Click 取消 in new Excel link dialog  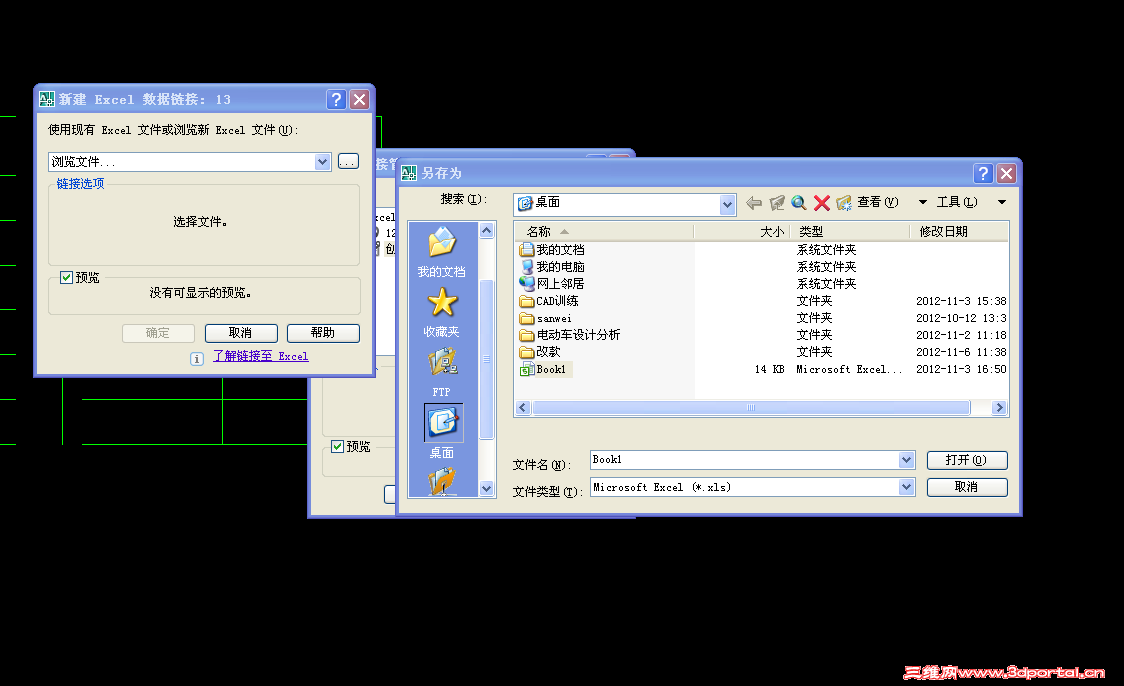click(x=241, y=333)
